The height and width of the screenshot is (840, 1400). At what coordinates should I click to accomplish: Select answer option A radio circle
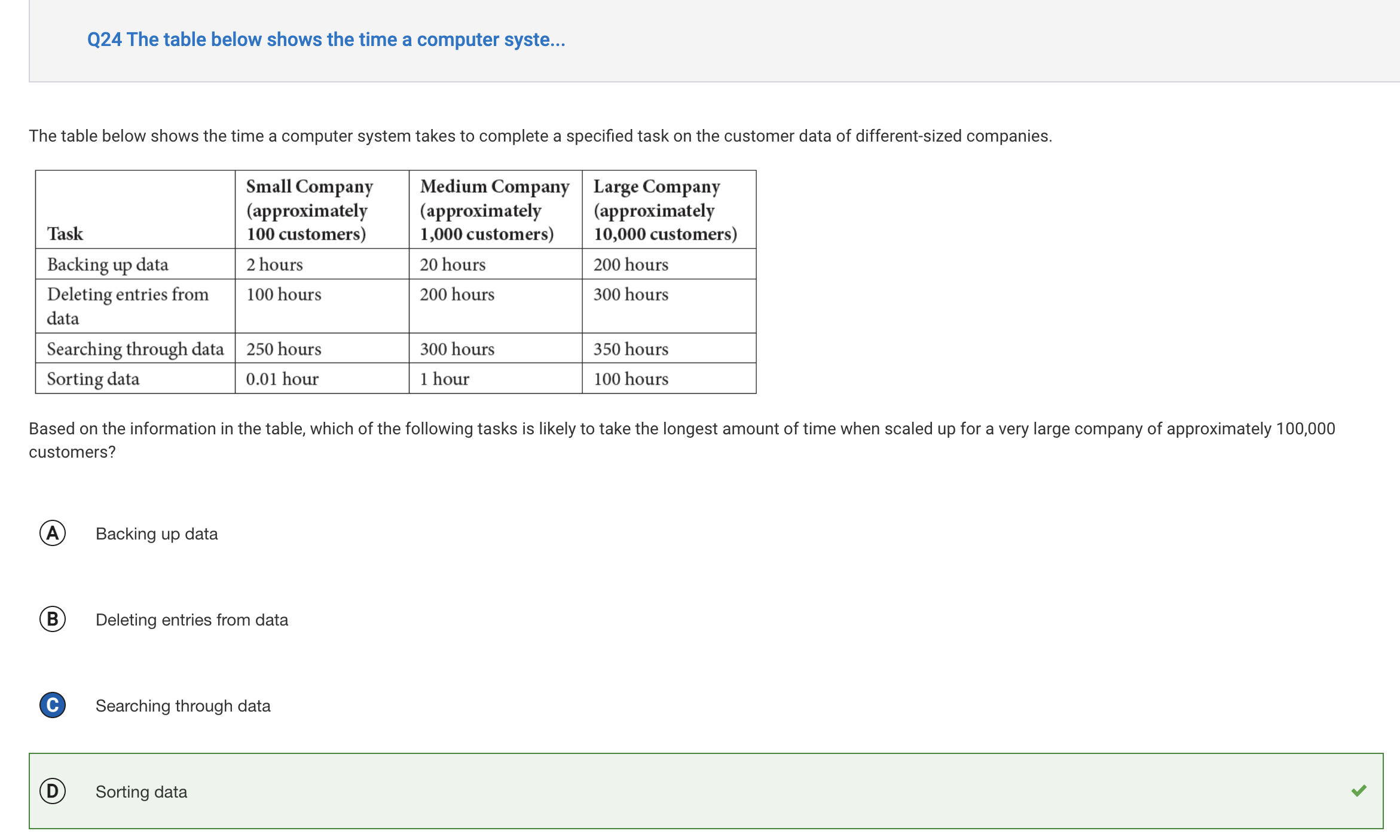tap(53, 533)
